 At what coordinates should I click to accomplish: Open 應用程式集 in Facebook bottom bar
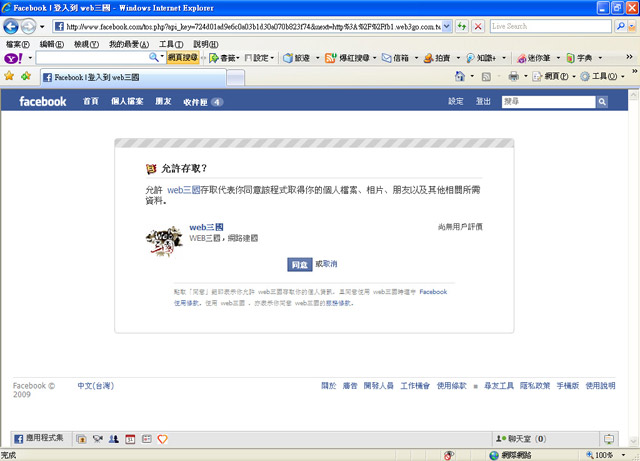click(x=39, y=439)
